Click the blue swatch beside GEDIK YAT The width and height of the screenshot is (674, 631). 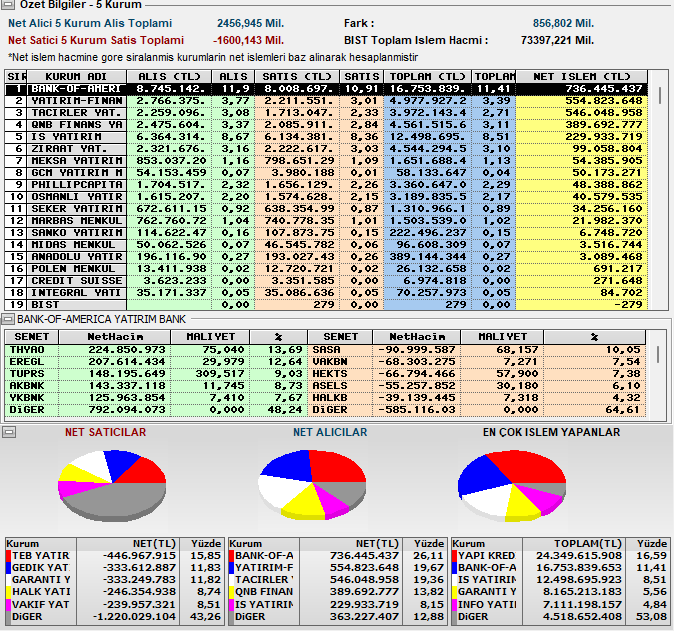8,568
